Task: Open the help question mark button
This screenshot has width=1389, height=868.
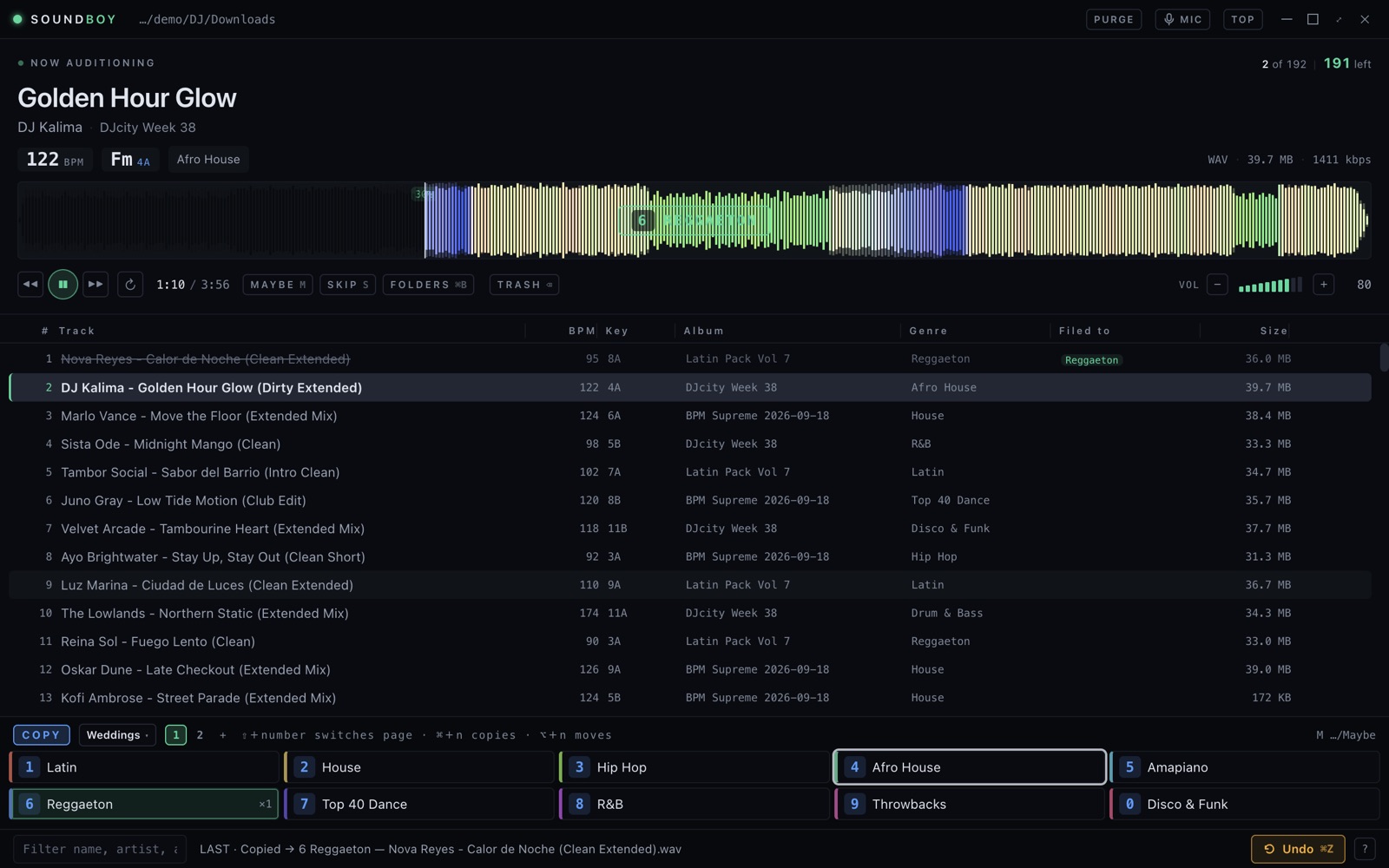Action: coord(1365,849)
